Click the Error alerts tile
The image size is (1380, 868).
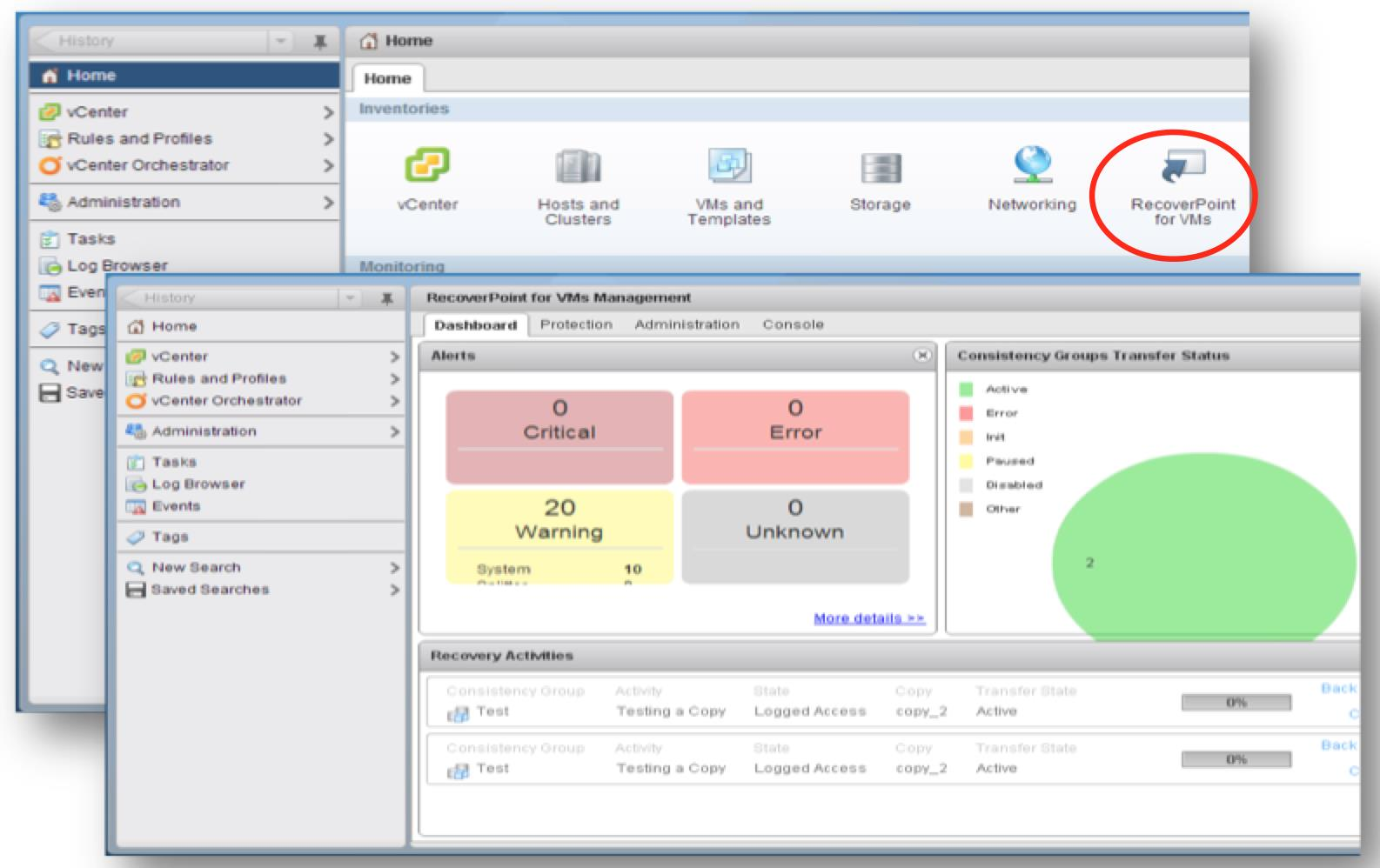[795, 437]
